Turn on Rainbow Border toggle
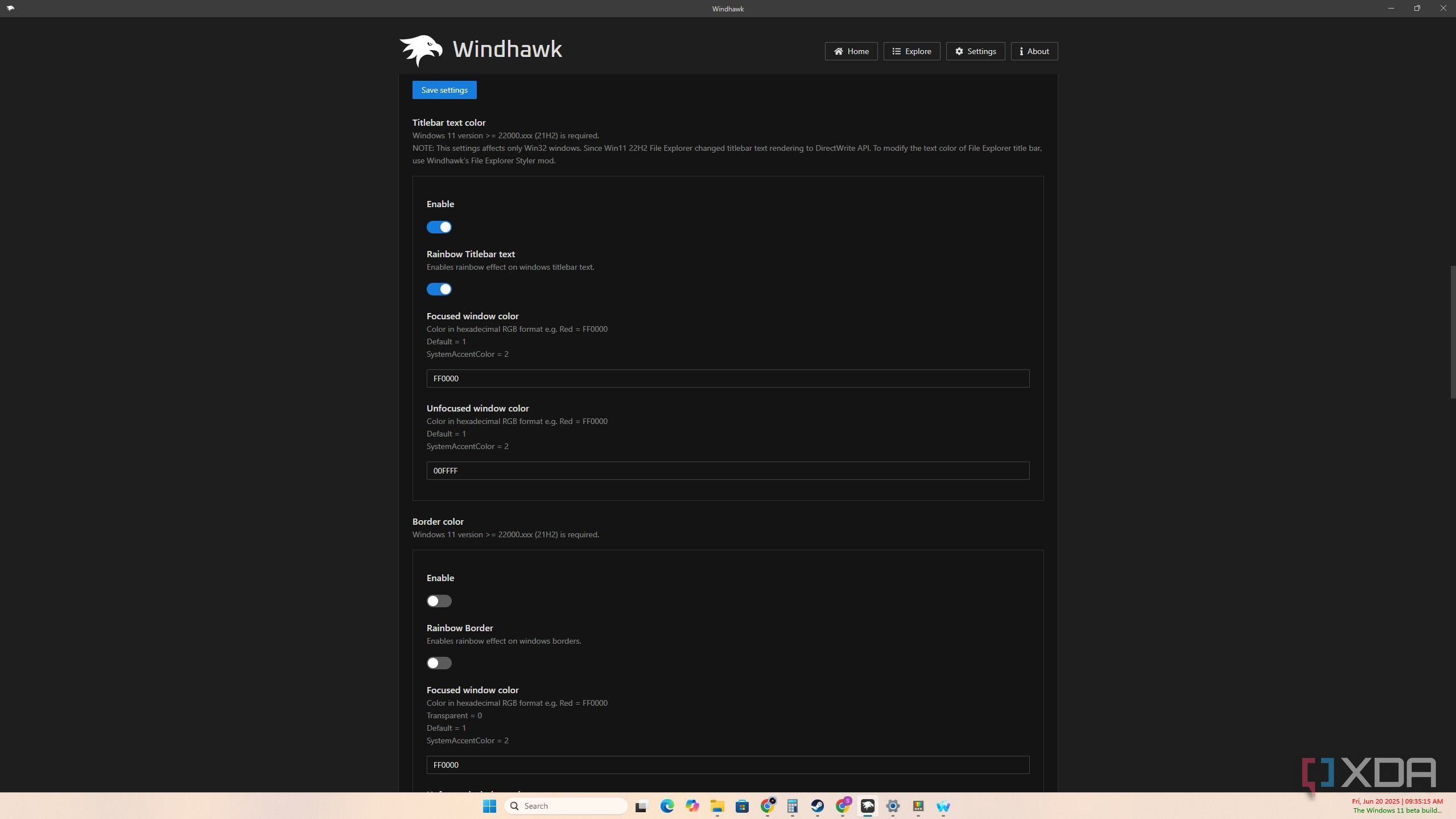 pos(439,663)
